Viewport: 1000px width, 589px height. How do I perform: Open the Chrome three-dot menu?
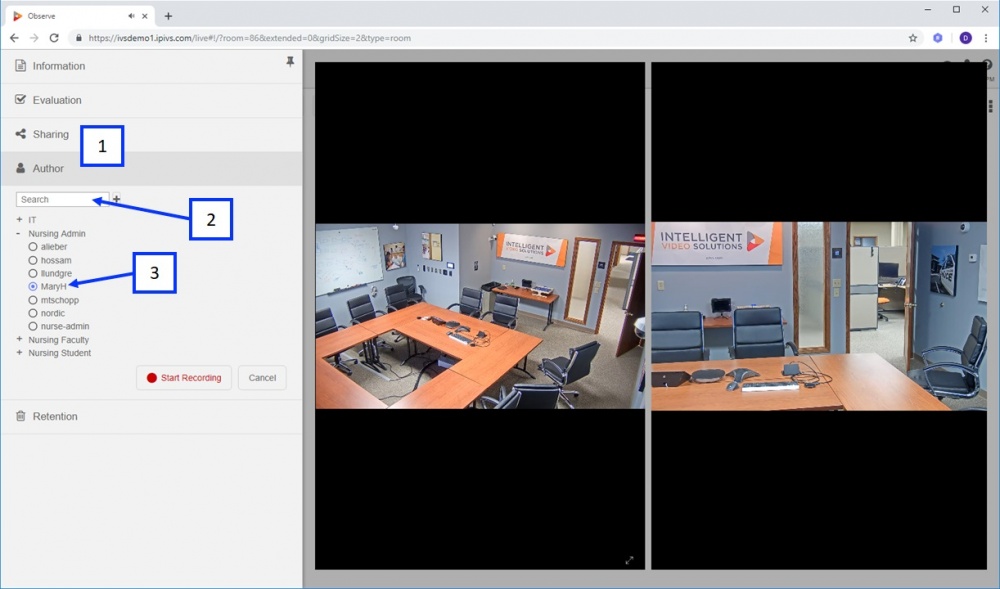986,38
